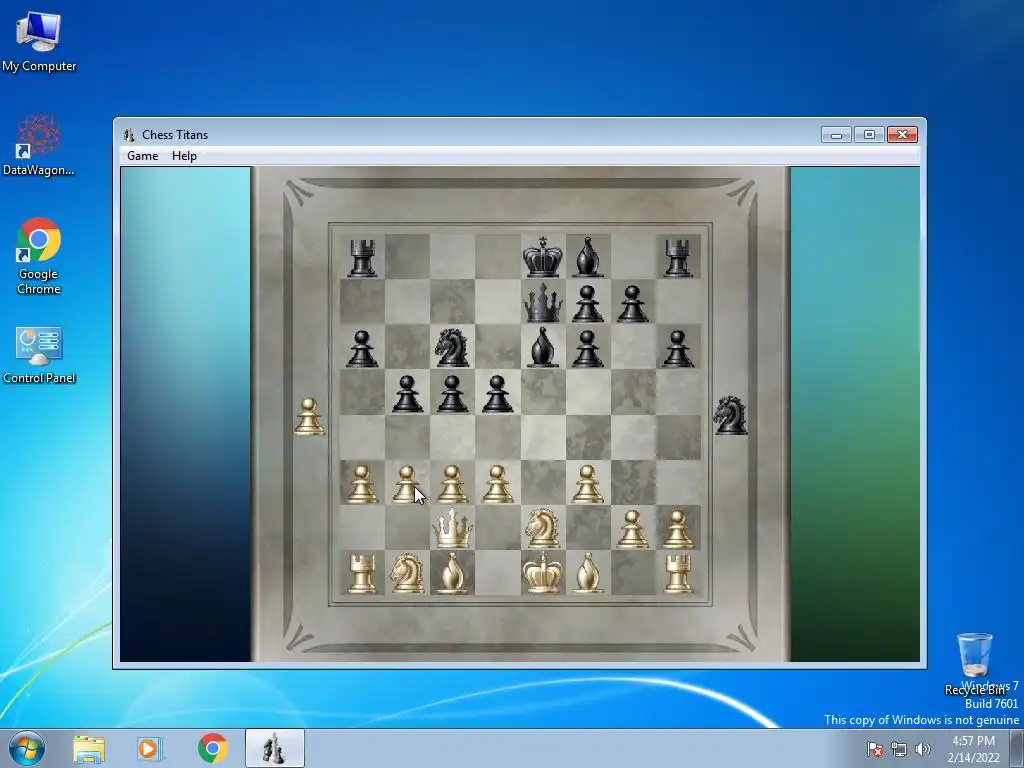Select the black pawn on a6

pos(362,349)
